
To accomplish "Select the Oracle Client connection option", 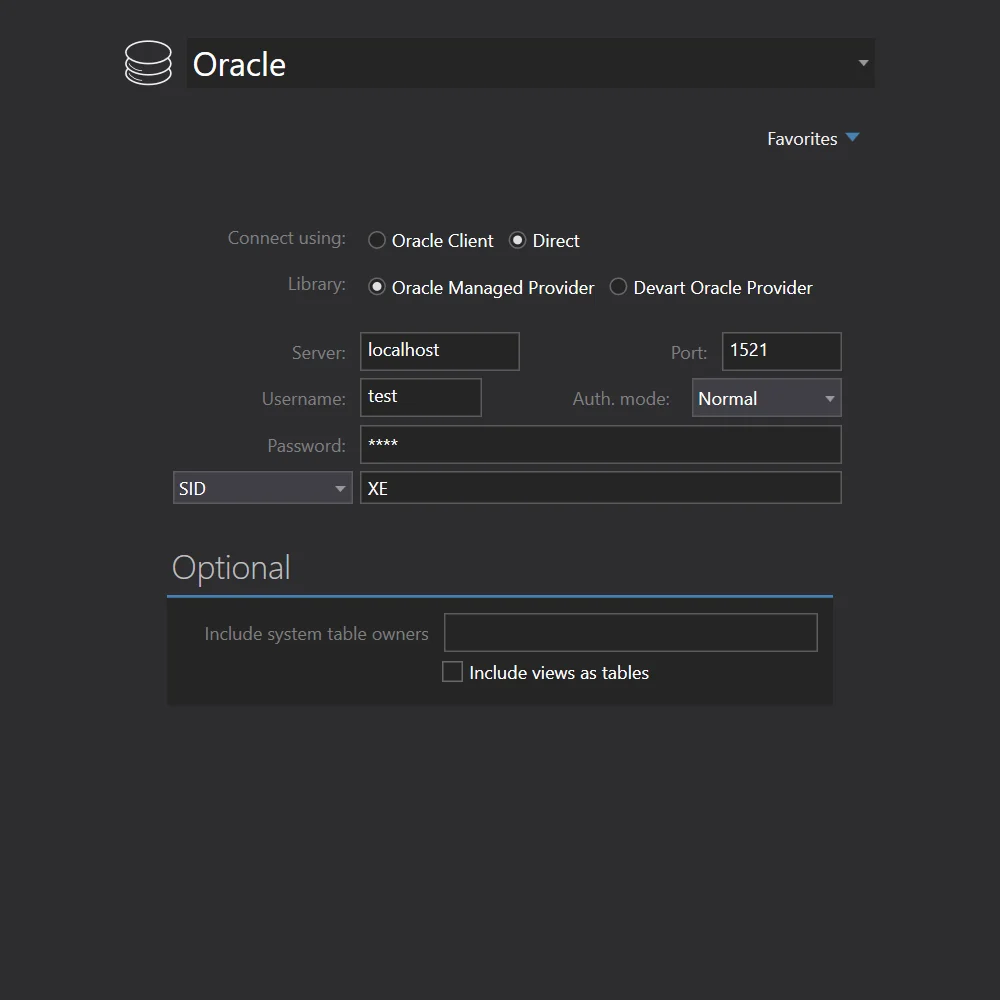I will coord(377,240).
